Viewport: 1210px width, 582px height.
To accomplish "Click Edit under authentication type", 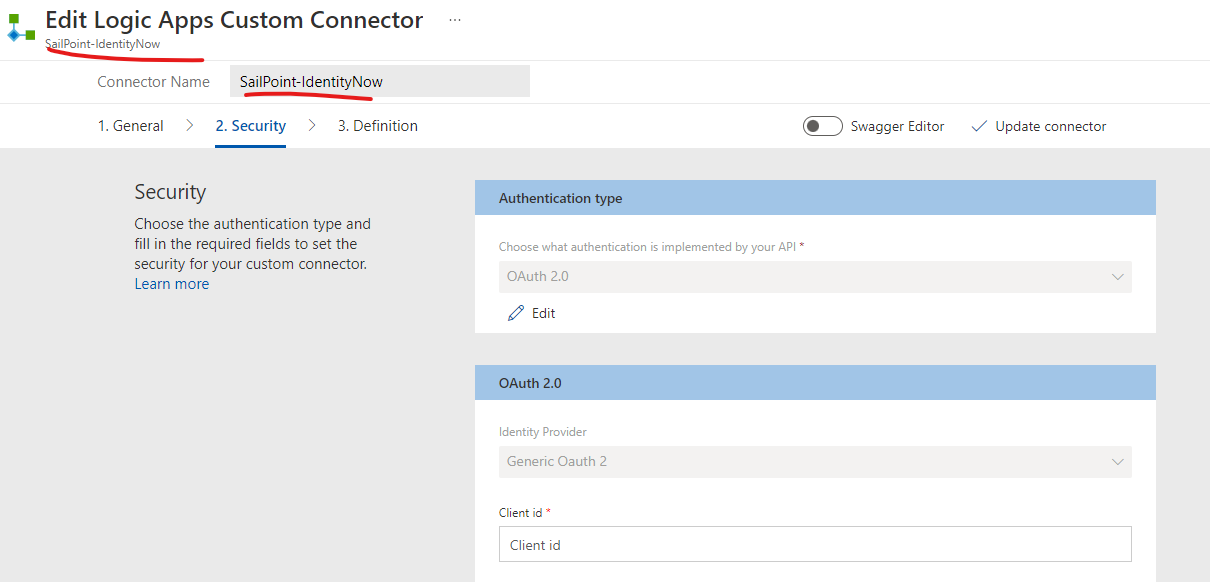I will point(531,313).
